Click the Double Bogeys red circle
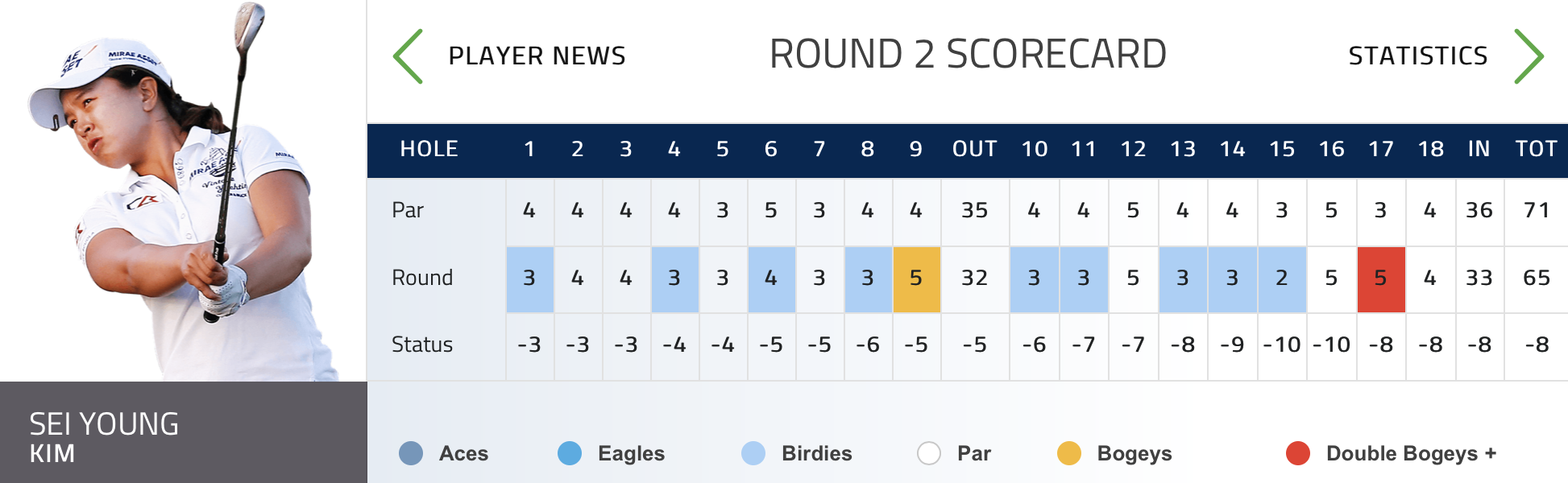Viewport: 1568px width, 483px height. pos(1298,453)
